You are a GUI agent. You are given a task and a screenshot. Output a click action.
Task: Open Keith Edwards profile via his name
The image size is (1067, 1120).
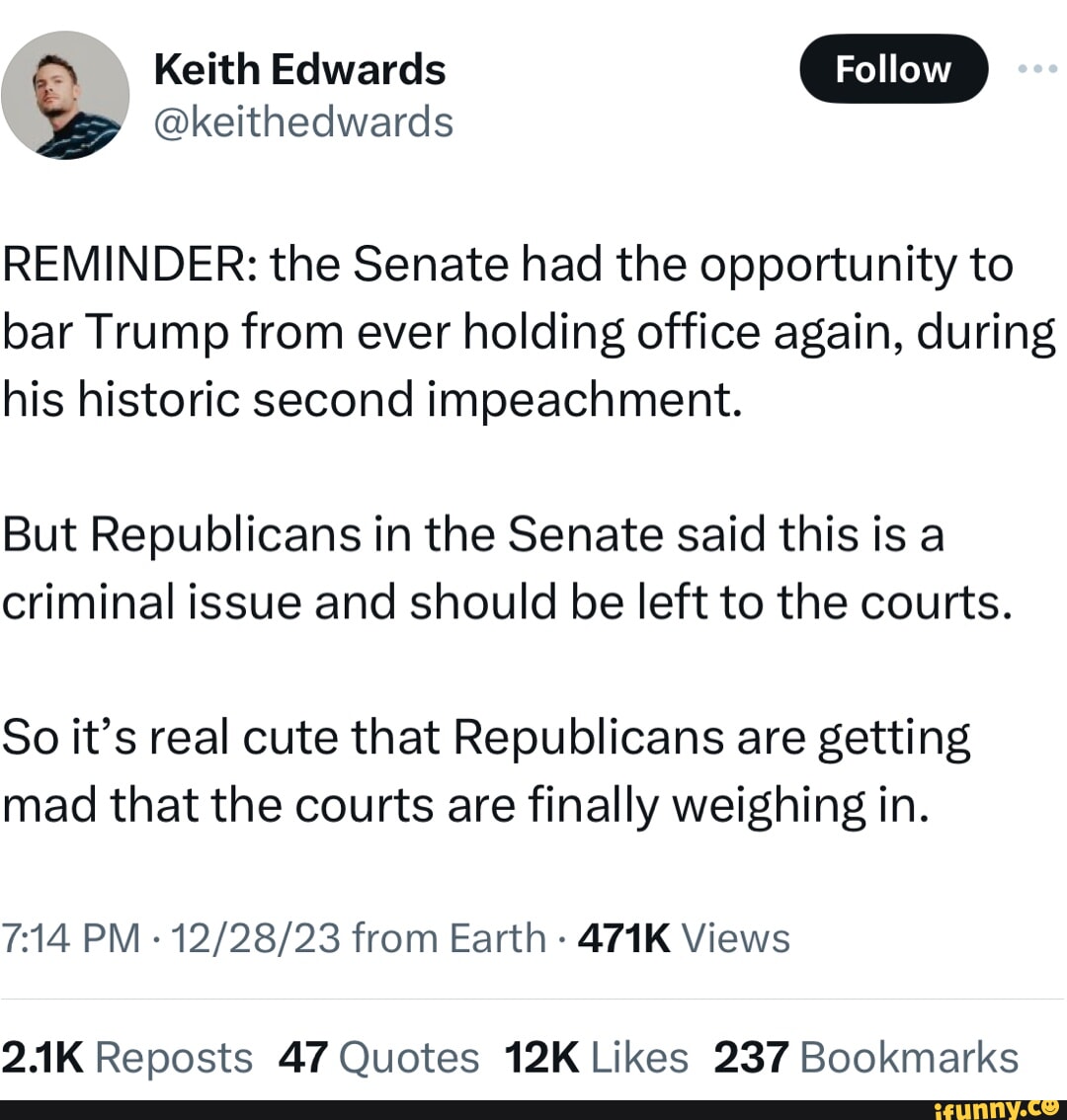tap(299, 68)
